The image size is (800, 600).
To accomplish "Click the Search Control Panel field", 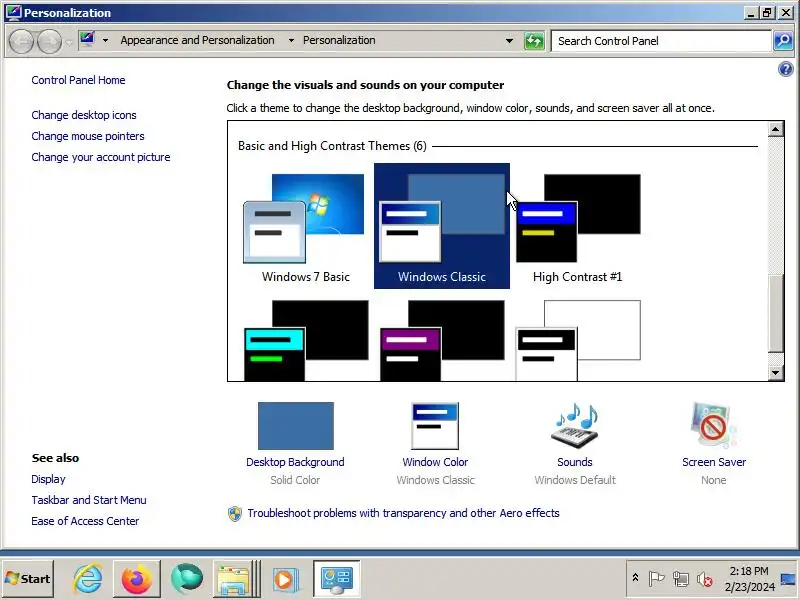I will (x=661, y=41).
